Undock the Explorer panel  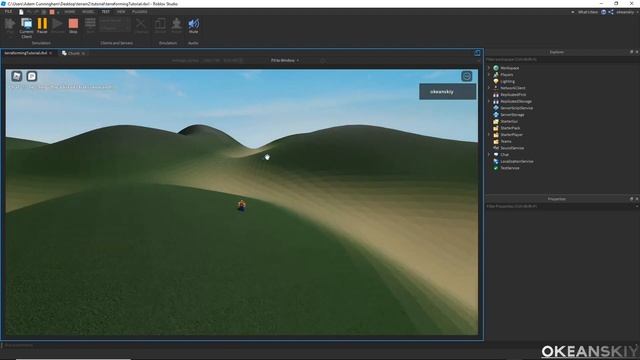click(631, 52)
